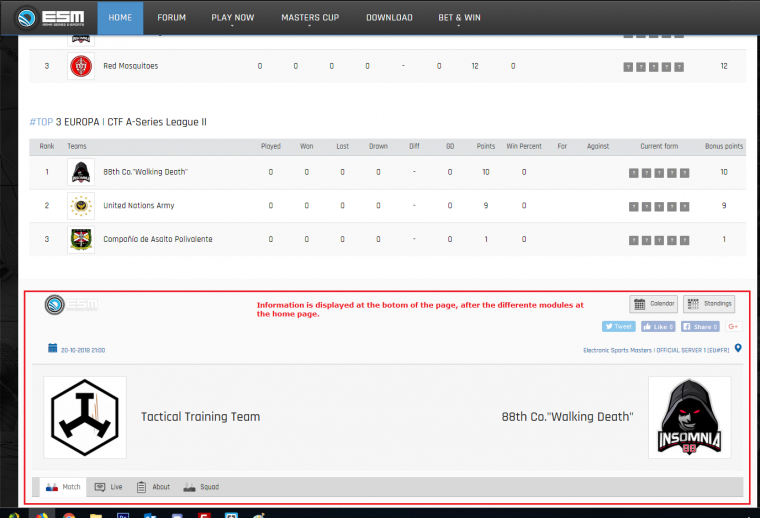Image resolution: width=760 pixels, height=518 pixels.
Task: Click the Bonus points column header
Action: tap(724, 146)
